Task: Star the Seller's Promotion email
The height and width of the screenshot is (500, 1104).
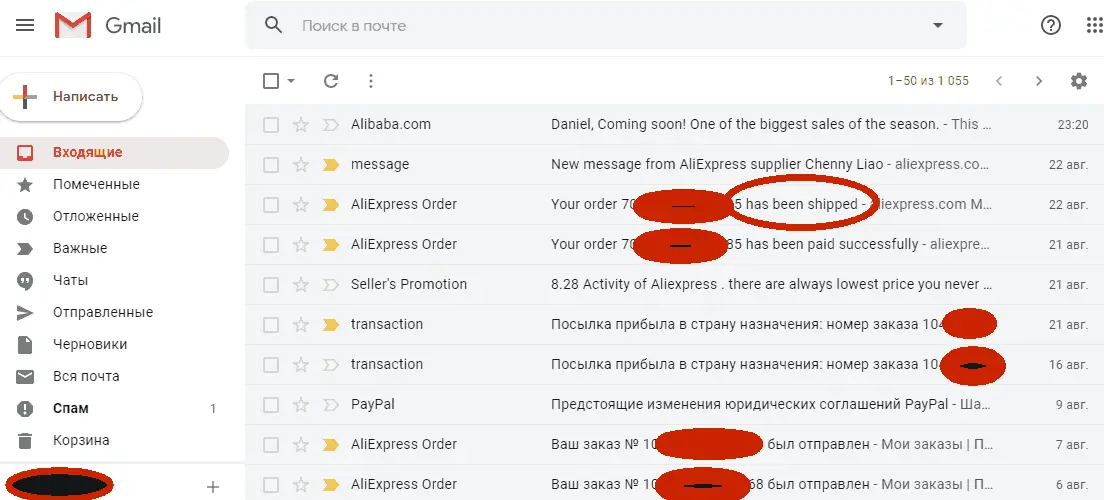Action: click(x=301, y=285)
